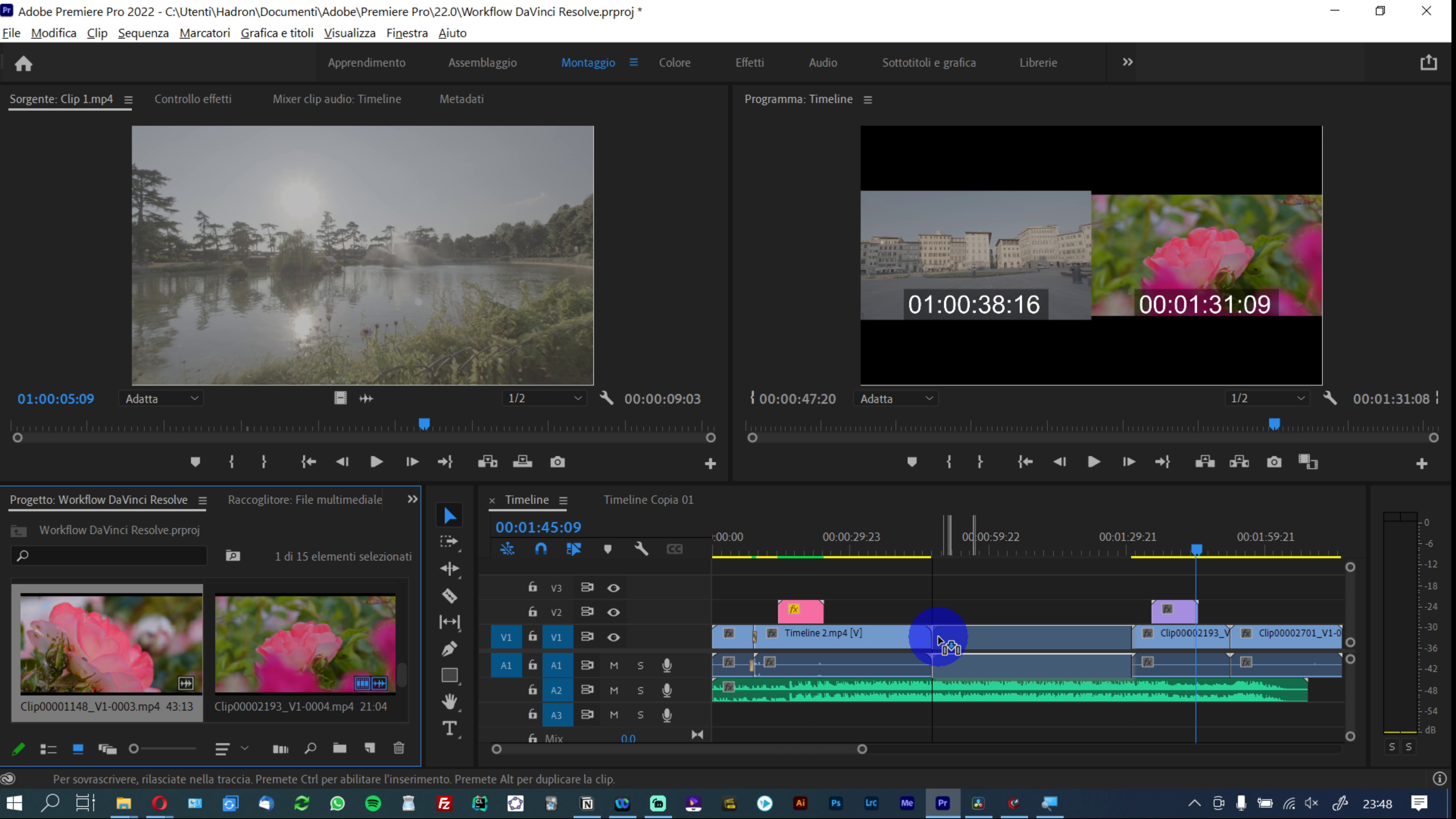Open Programma: Timeline panel menu

(868, 99)
